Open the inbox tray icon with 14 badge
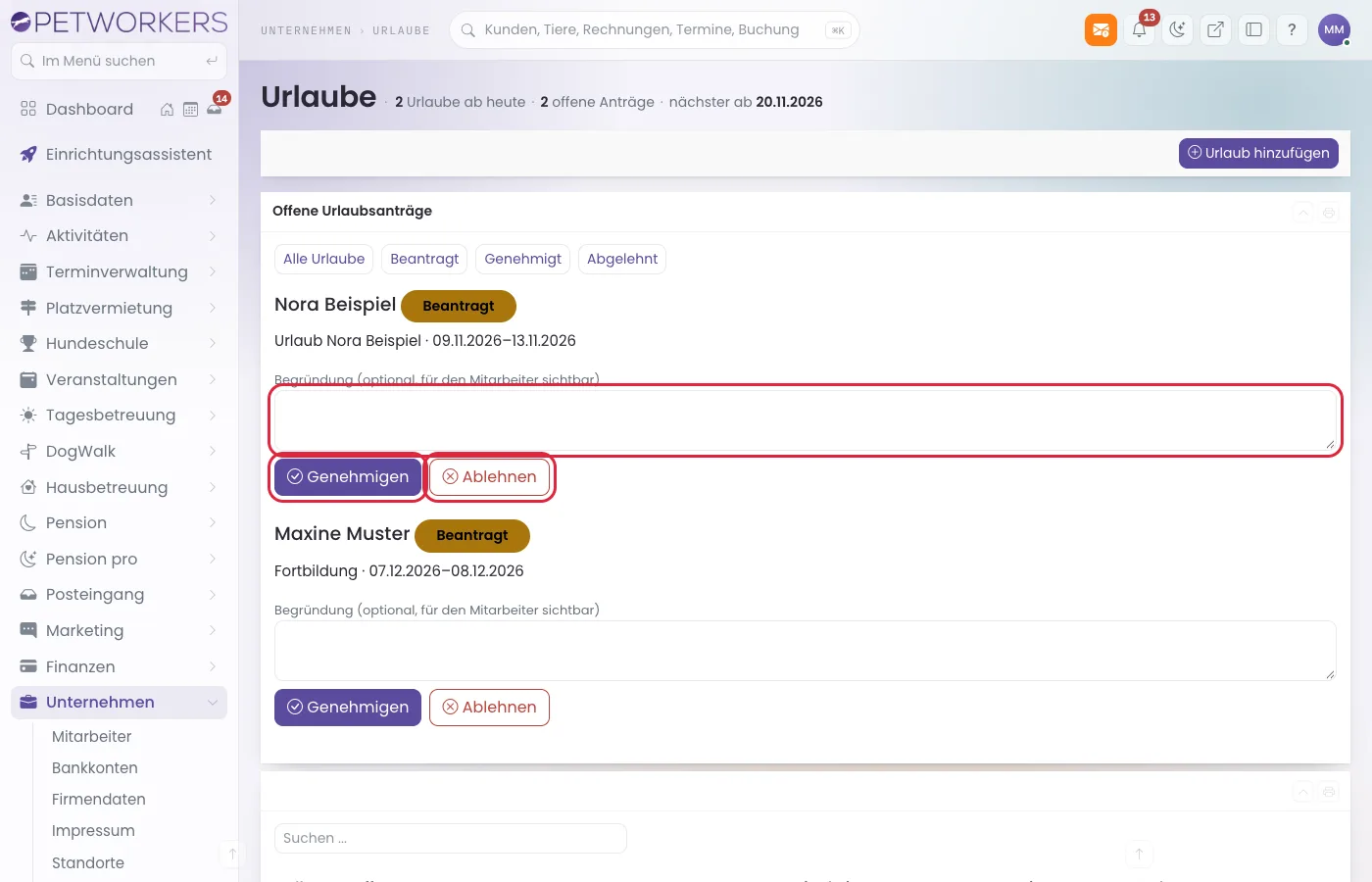This screenshot has width=1372, height=882. tap(215, 109)
